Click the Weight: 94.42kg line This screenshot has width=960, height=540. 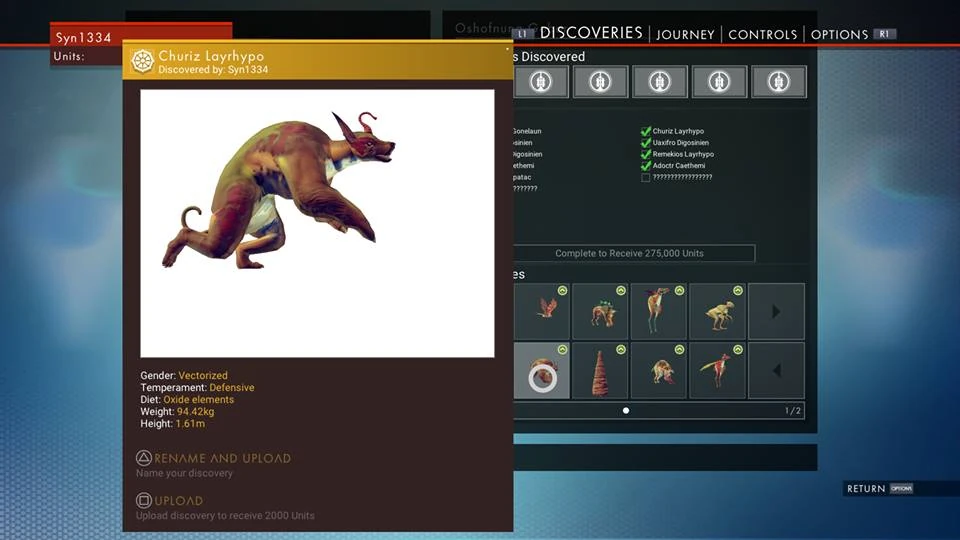pos(177,411)
